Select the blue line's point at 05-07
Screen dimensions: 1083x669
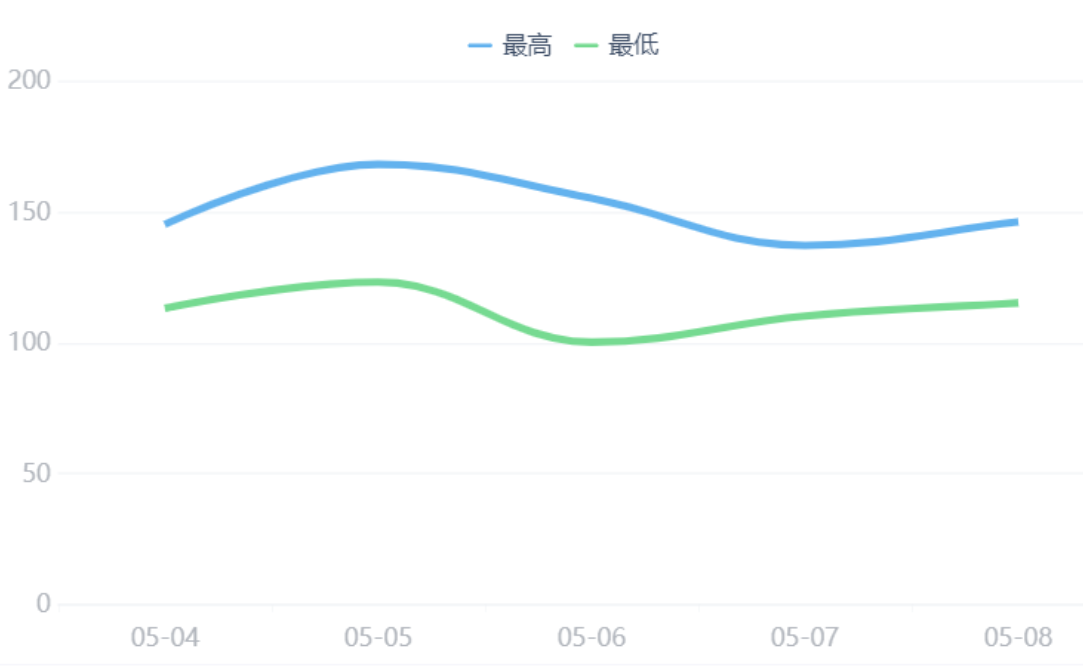[x=804, y=245]
